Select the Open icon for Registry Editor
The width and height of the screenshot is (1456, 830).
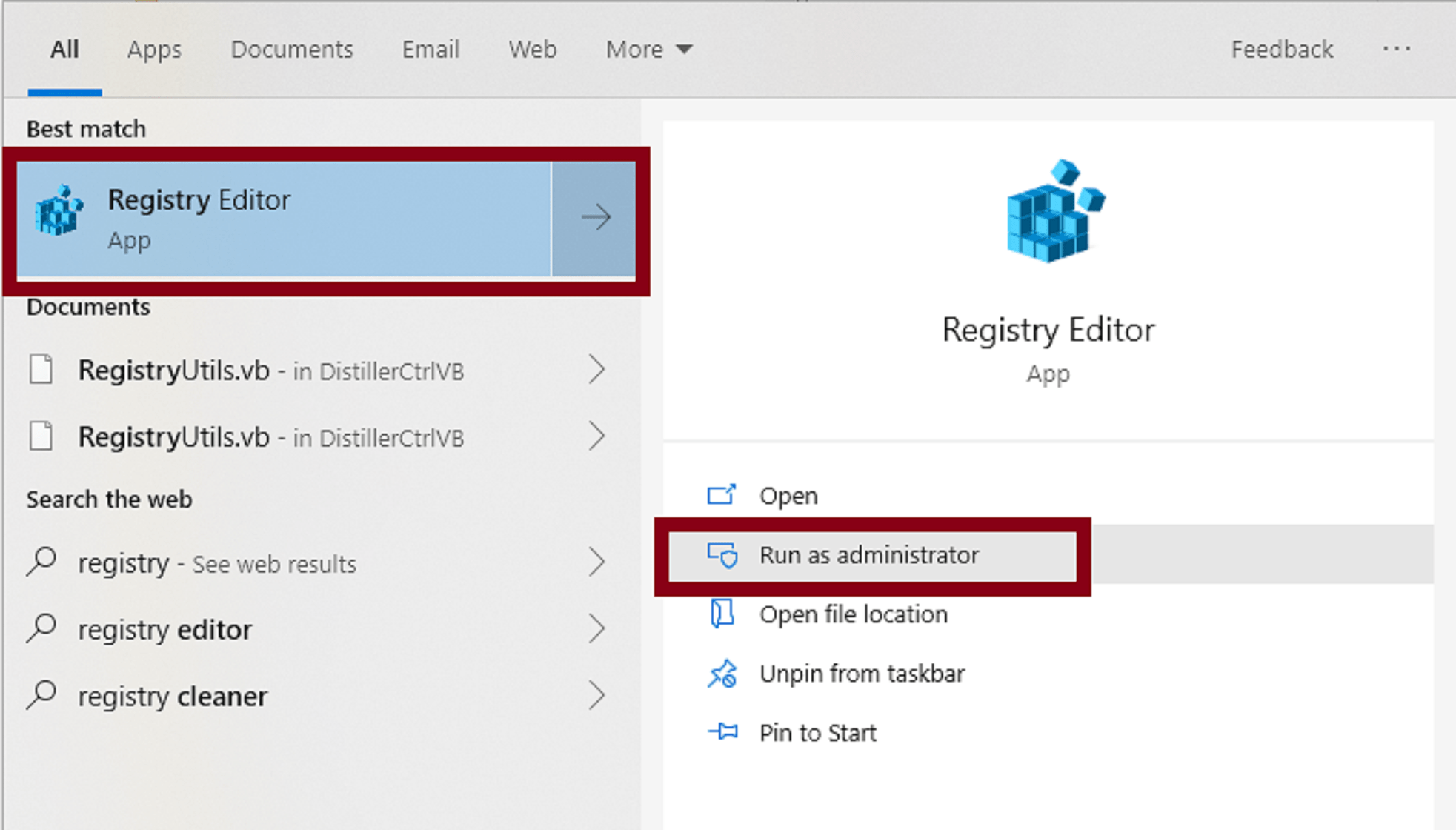pyautogui.click(x=722, y=494)
